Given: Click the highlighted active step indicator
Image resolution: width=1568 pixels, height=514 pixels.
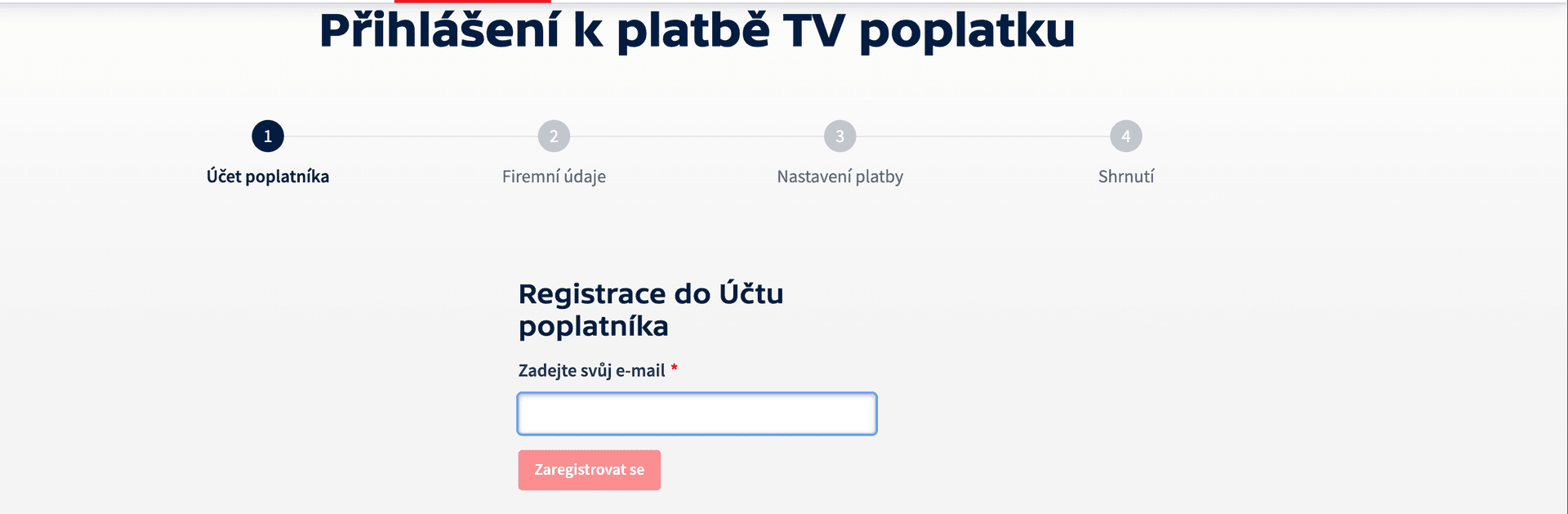Looking at the screenshot, I should tap(267, 136).
